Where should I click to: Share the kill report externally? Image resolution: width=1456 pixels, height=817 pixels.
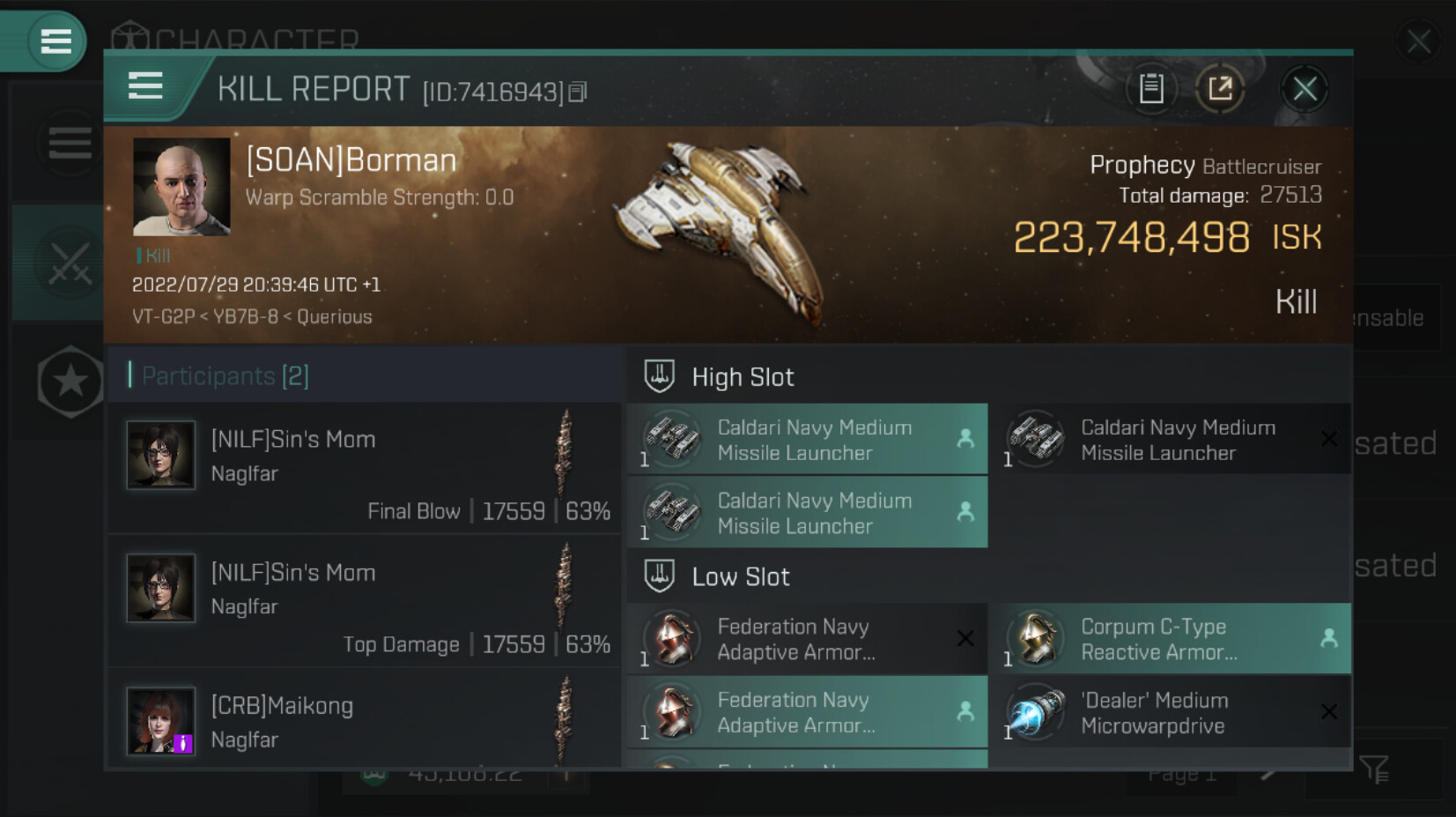click(x=1220, y=88)
